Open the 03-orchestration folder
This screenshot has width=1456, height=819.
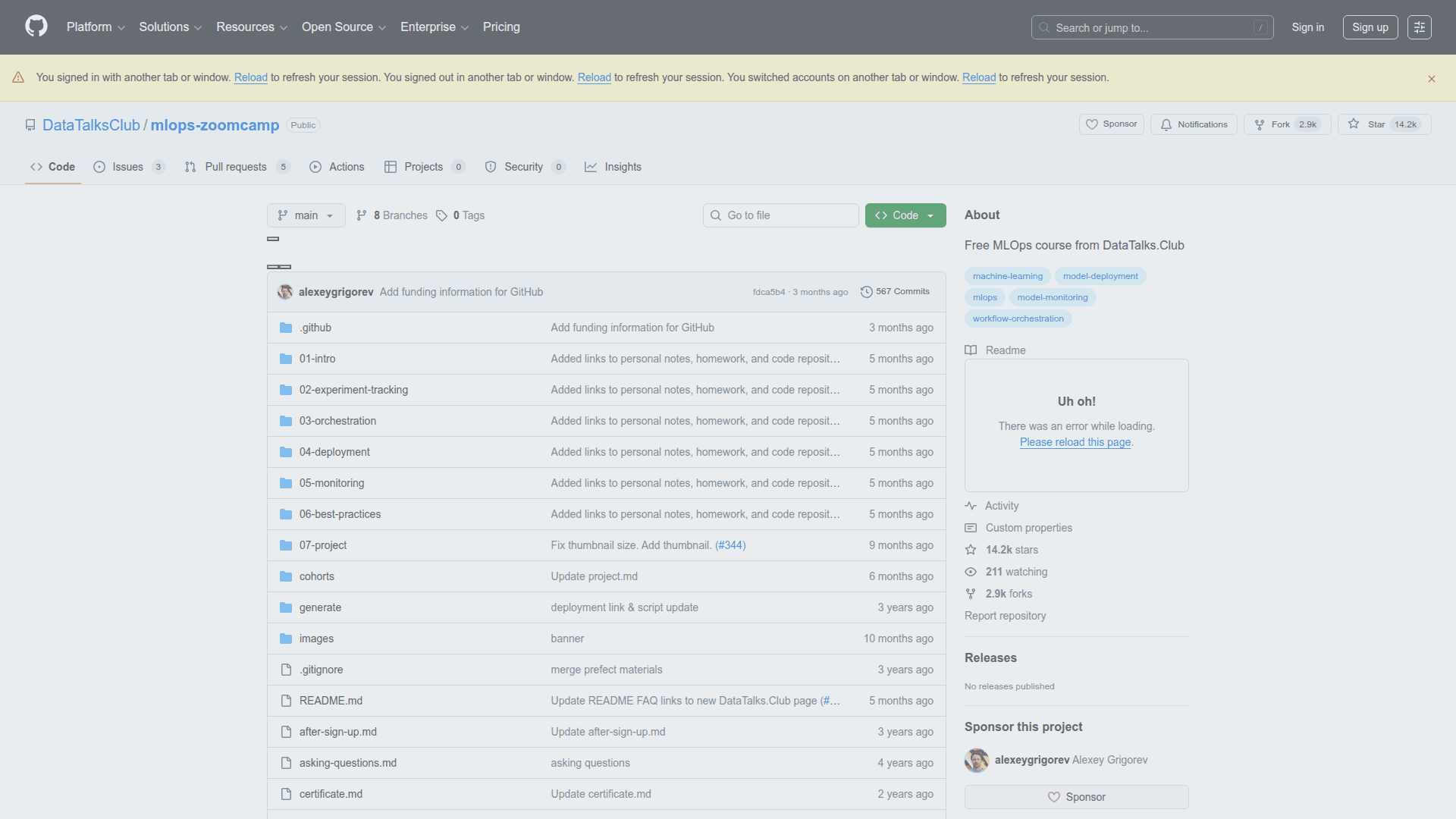click(337, 421)
